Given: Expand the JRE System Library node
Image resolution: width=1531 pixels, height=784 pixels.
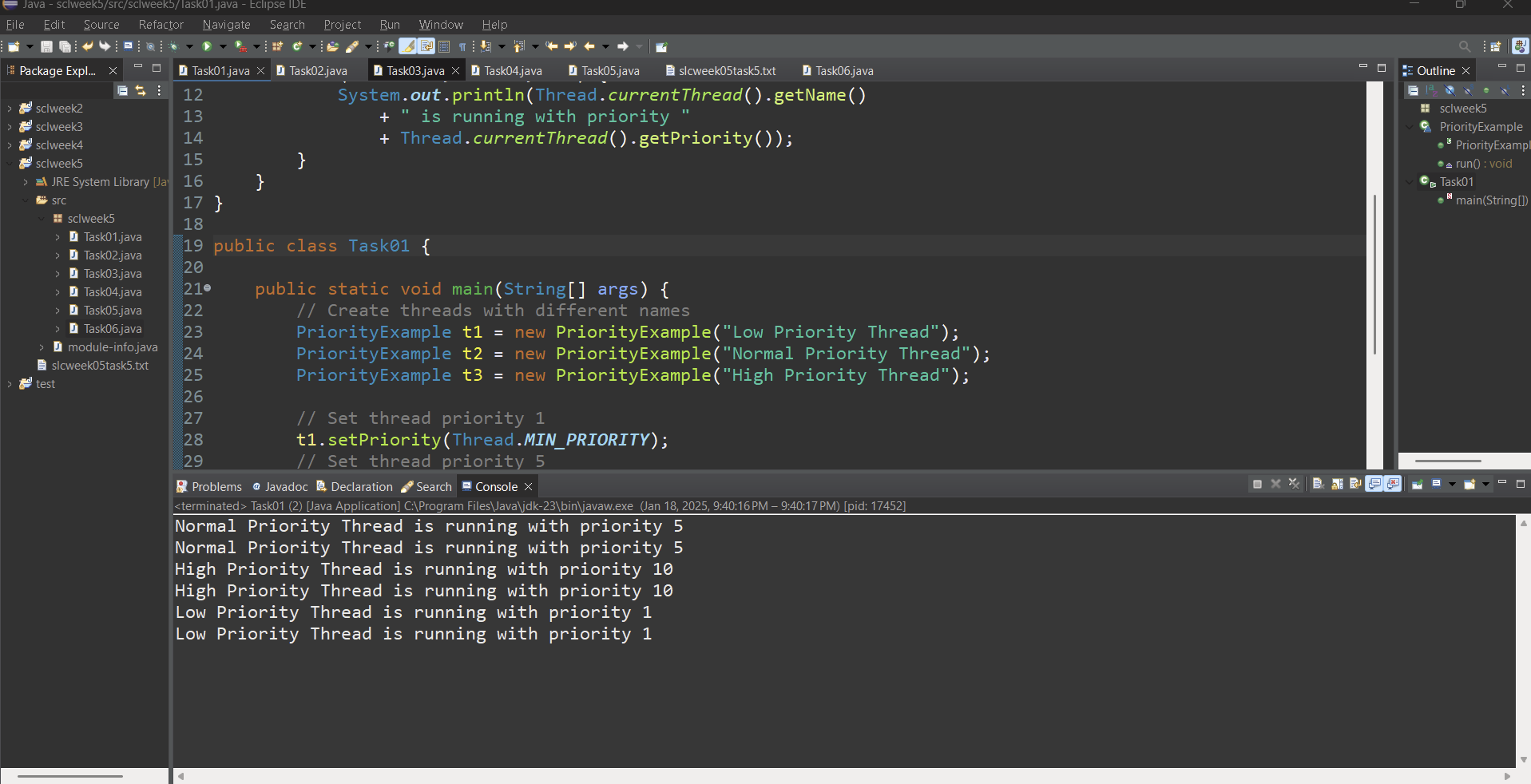Looking at the screenshot, I should (26, 182).
